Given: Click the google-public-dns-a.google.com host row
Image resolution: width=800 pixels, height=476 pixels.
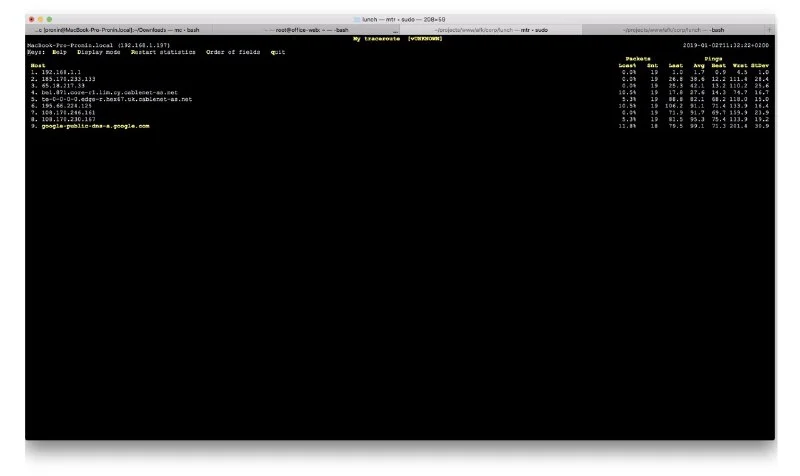Looking at the screenshot, I should (x=95, y=126).
